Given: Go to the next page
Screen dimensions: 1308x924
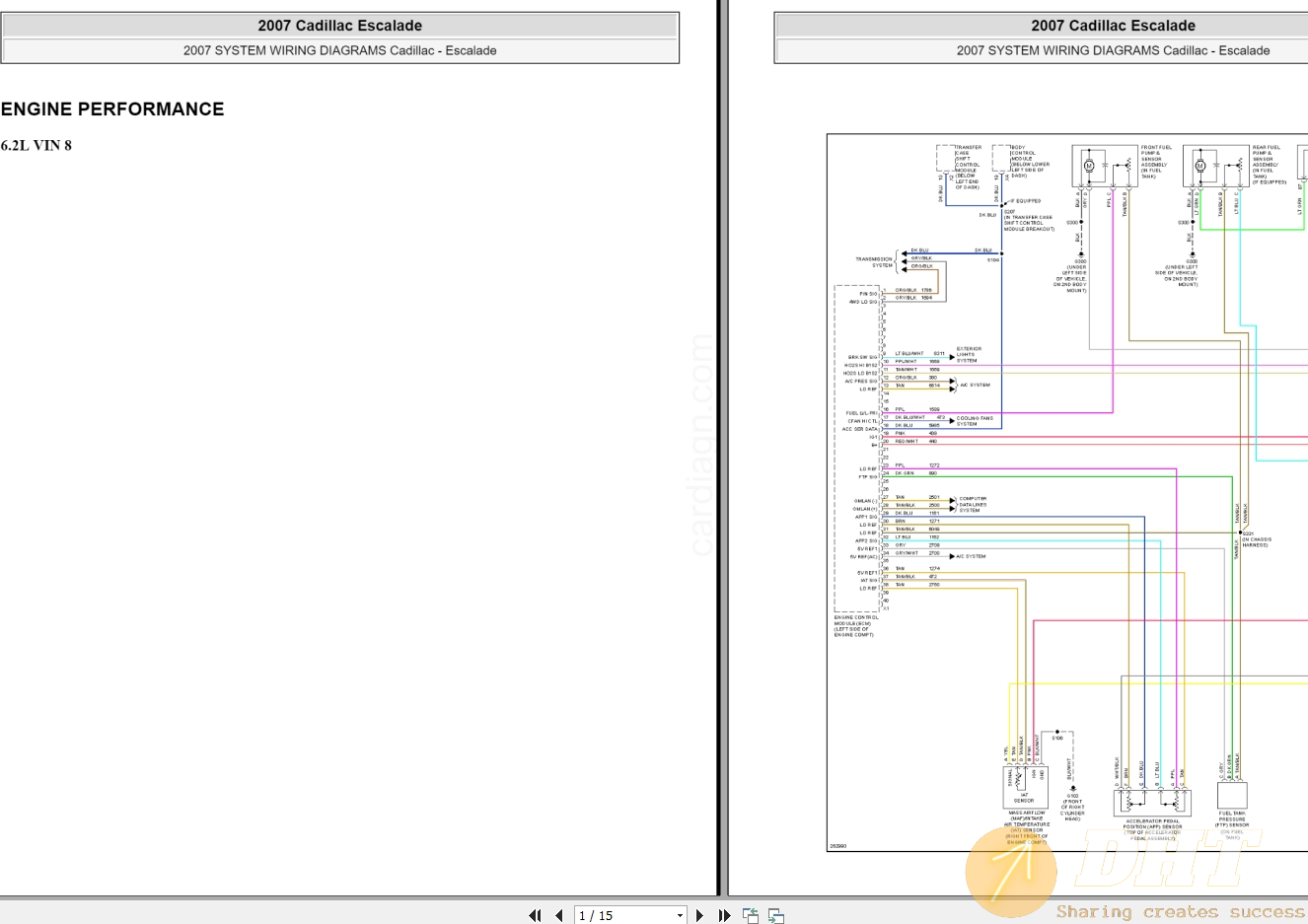Looking at the screenshot, I should [700, 915].
